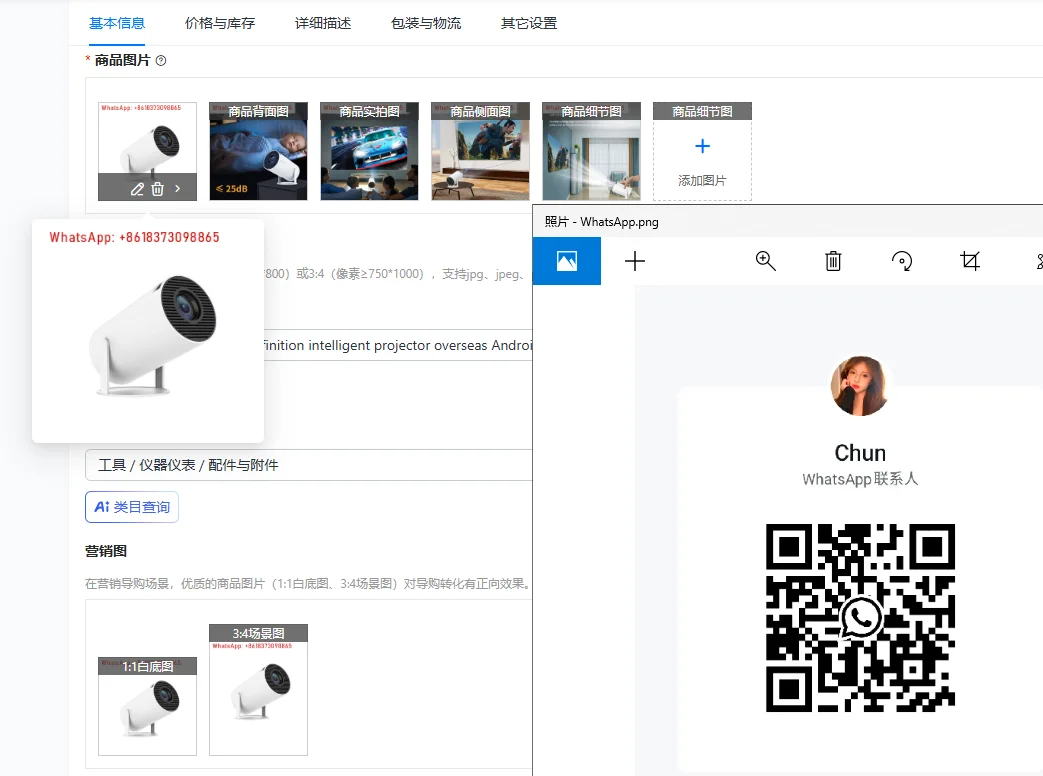Click the 添加图片 label

tap(702, 180)
